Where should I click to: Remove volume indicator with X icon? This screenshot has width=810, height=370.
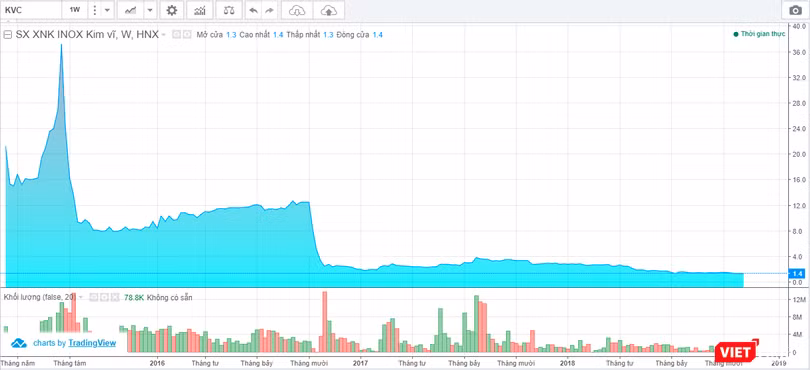pos(115,298)
